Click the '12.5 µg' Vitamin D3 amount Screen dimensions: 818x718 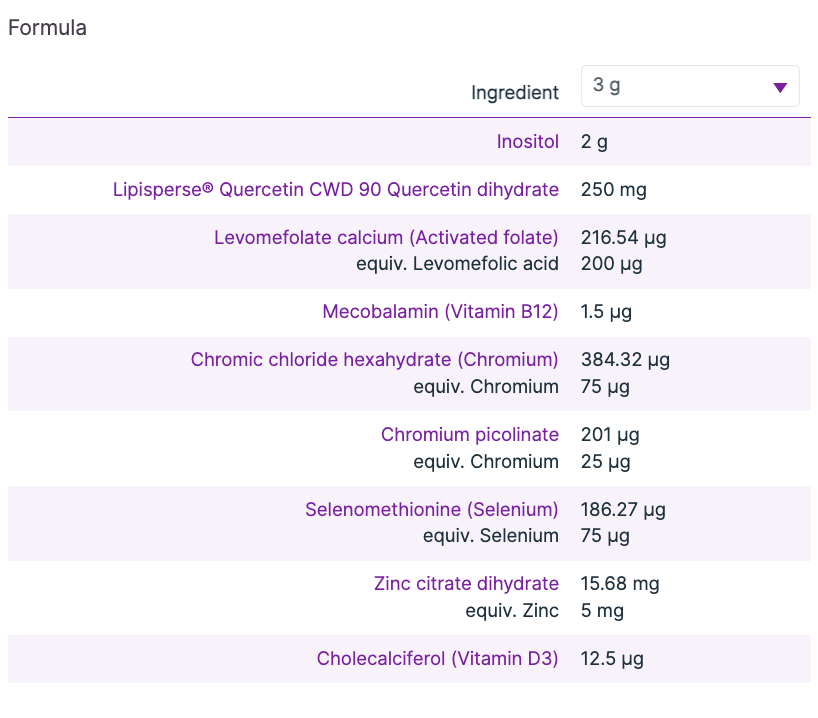point(611,659)
